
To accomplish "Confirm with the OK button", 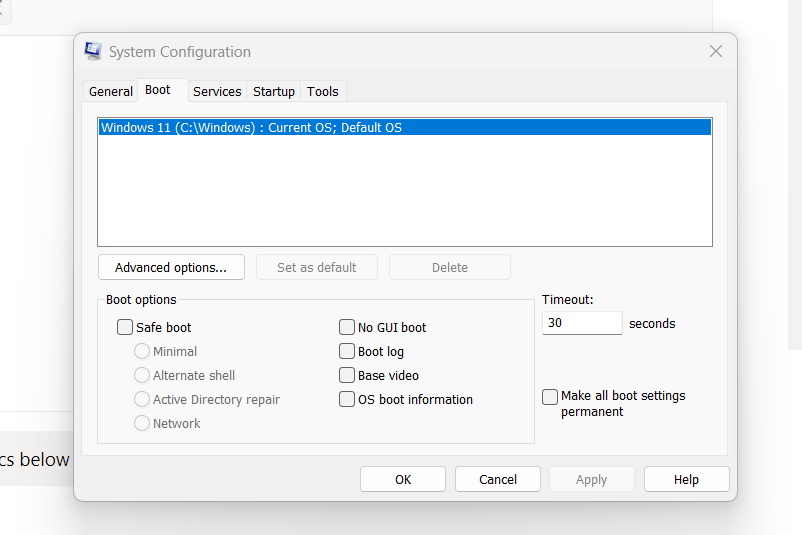I will point(403,479).
